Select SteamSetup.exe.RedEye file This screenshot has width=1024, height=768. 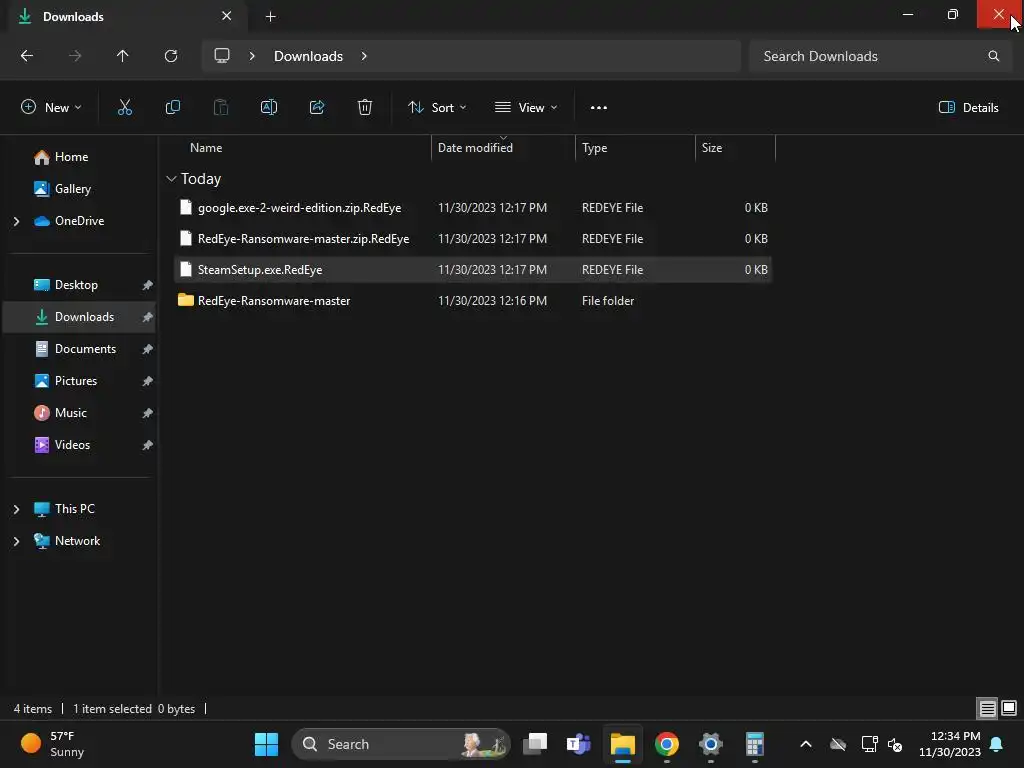pyautogui.click(x=473, y=270)
